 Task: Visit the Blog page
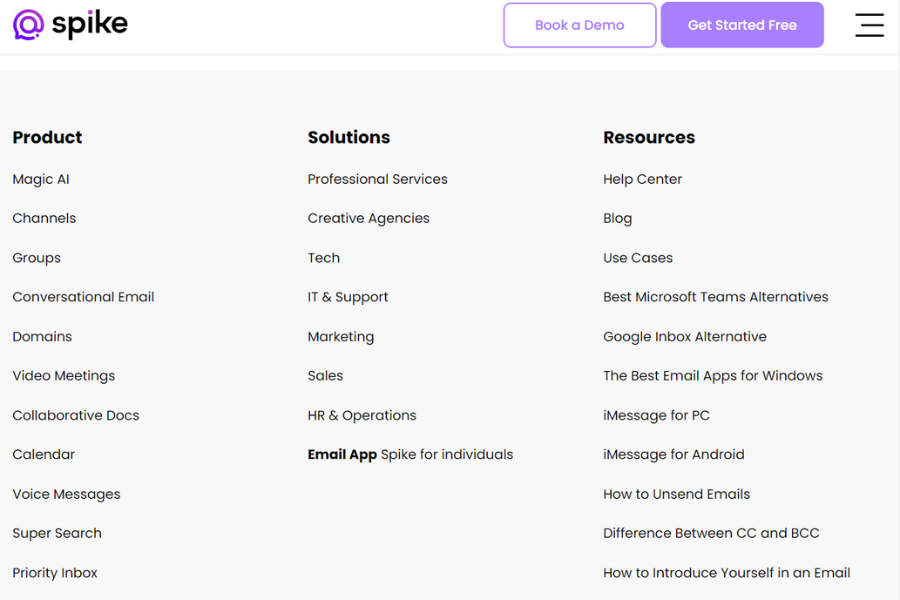pyautogui.click(x=617, y=218)
